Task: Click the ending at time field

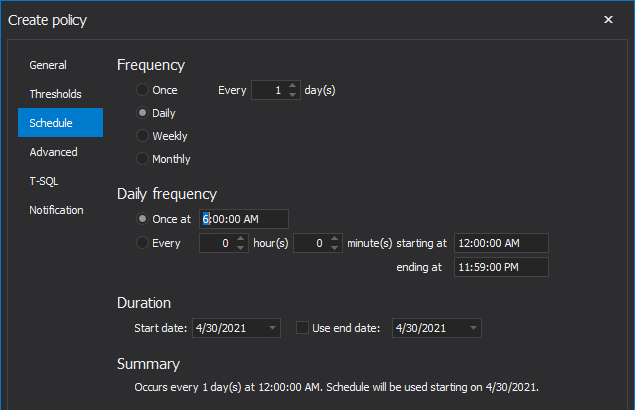Action: [501, 267]
